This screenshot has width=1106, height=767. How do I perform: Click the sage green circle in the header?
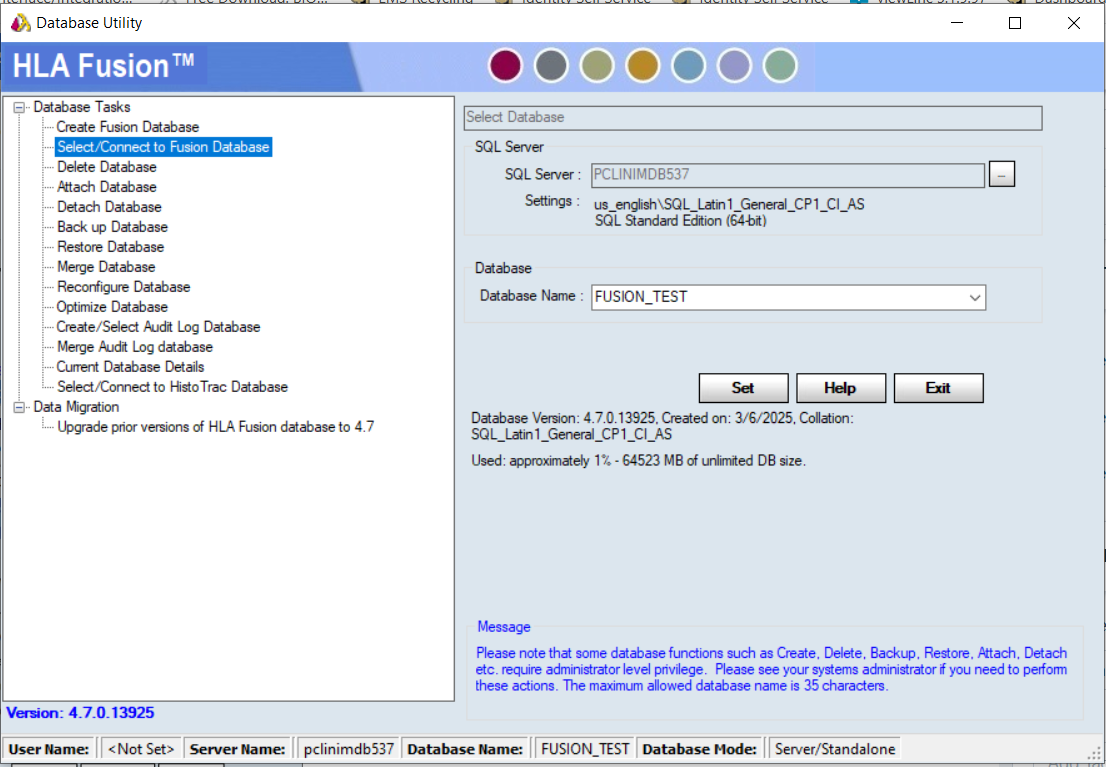780,66
